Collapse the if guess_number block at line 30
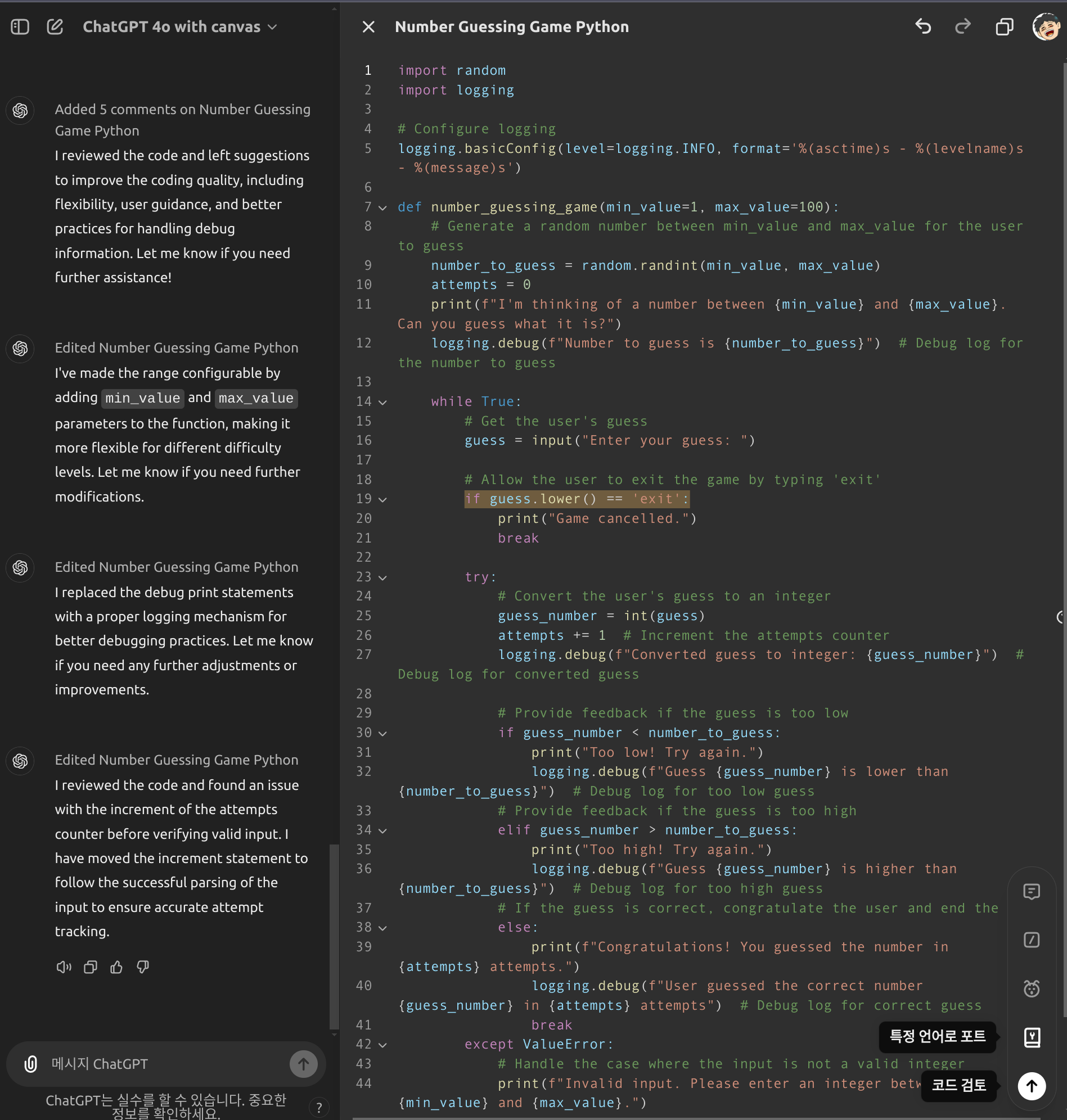This screenshot has height=1120, width=1067. pyautogui.click(x=383, y=733)
